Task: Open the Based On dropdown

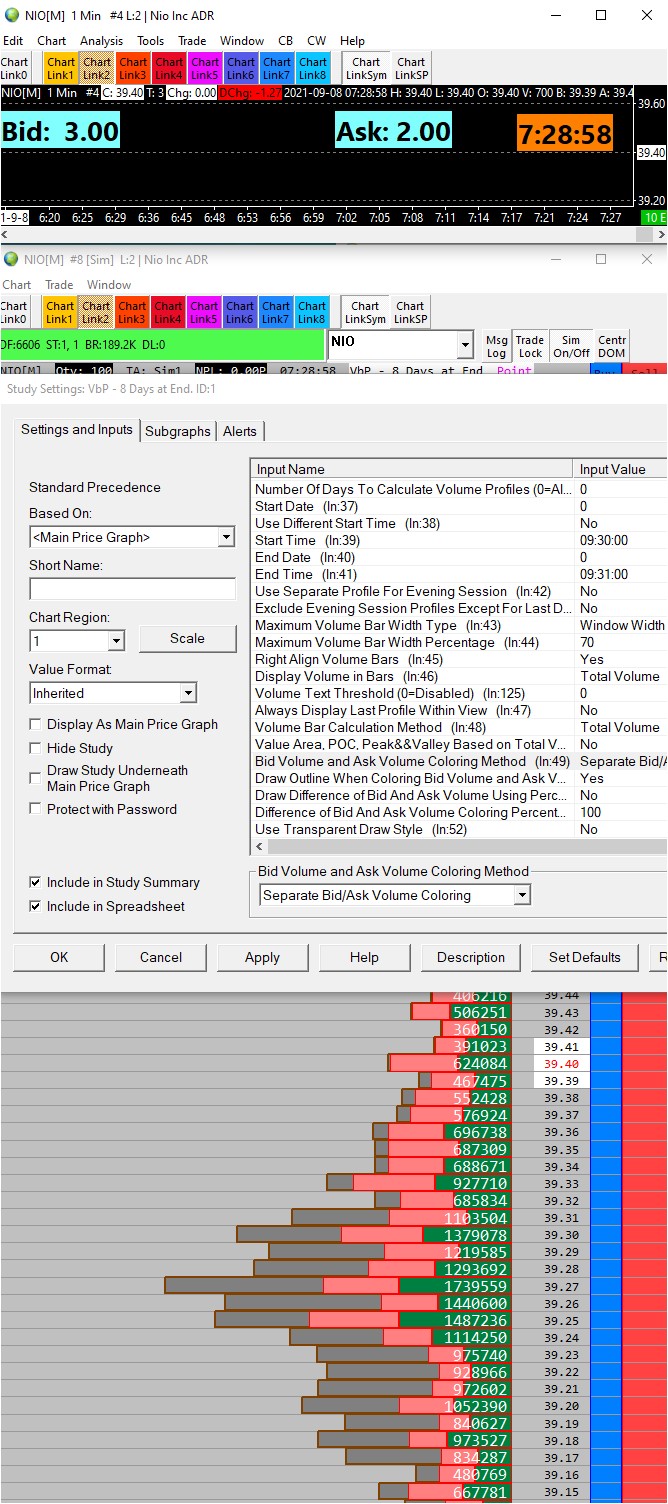Action: [x=226, y=538]
